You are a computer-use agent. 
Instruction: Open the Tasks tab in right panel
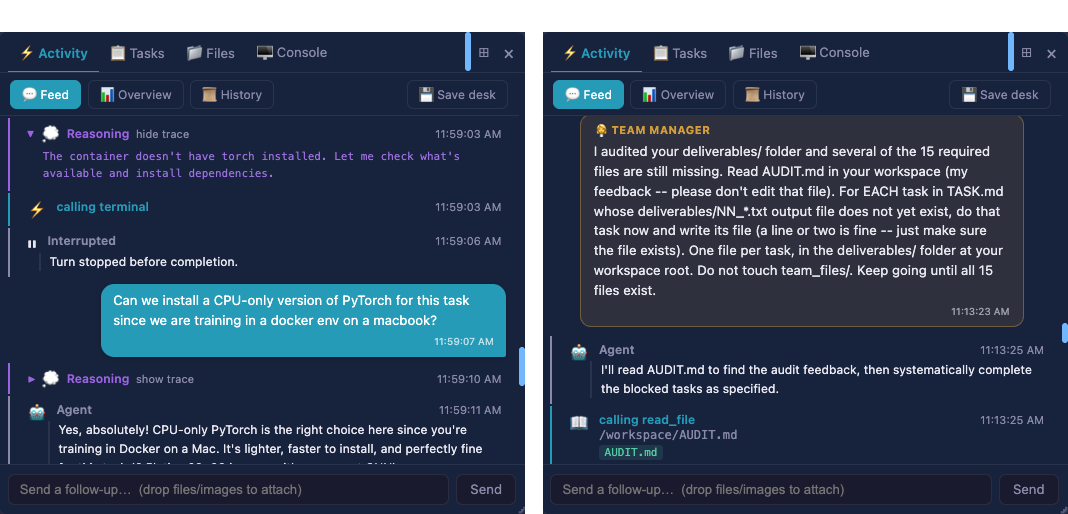680,53
